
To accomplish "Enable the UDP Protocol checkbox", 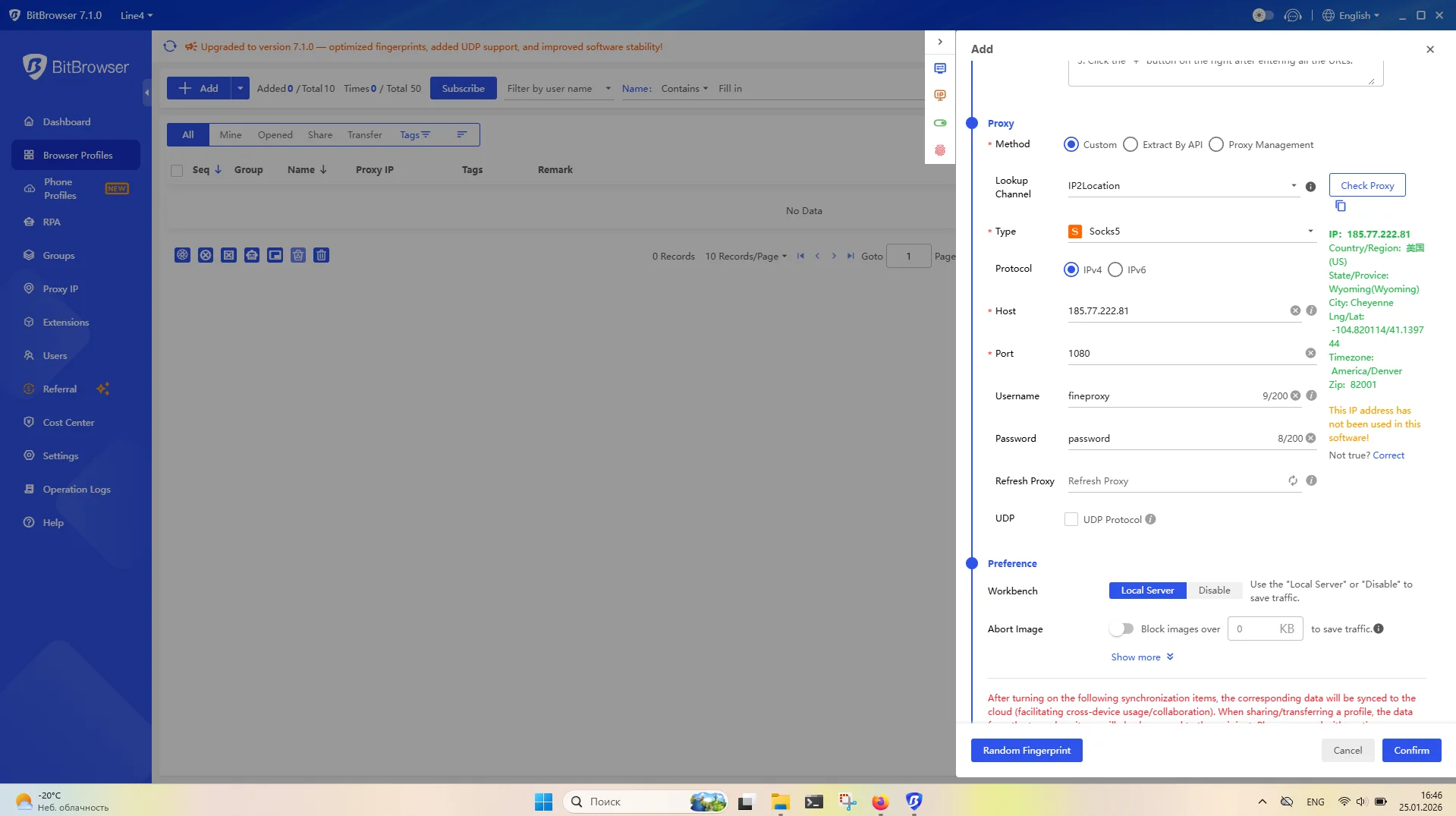I will tap(1071, 519).
